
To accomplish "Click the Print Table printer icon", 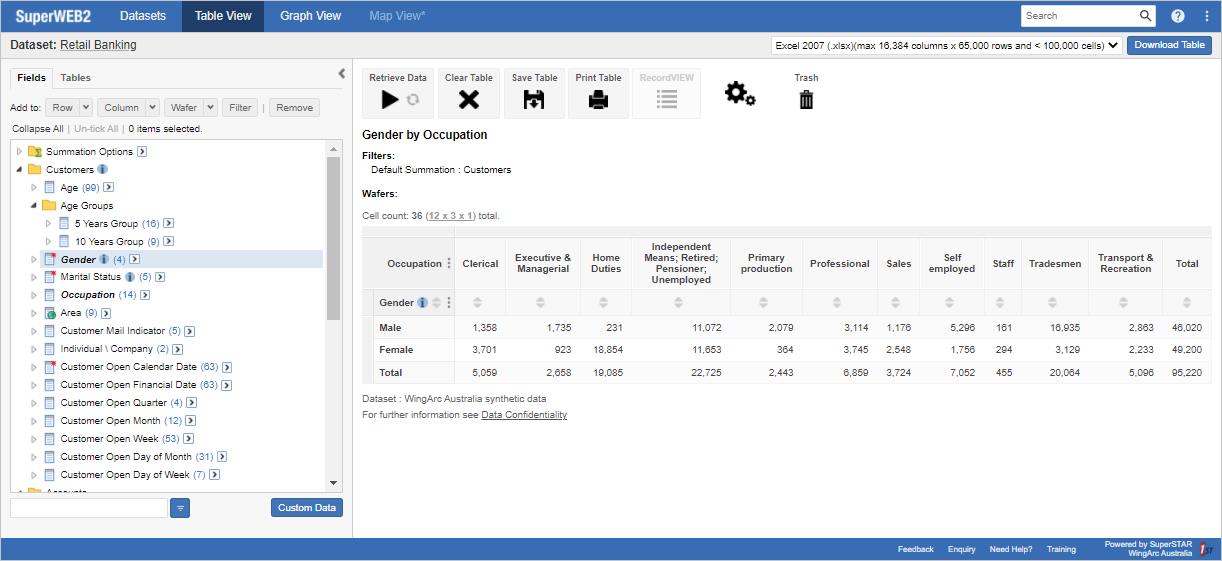I will click(598, 99).
